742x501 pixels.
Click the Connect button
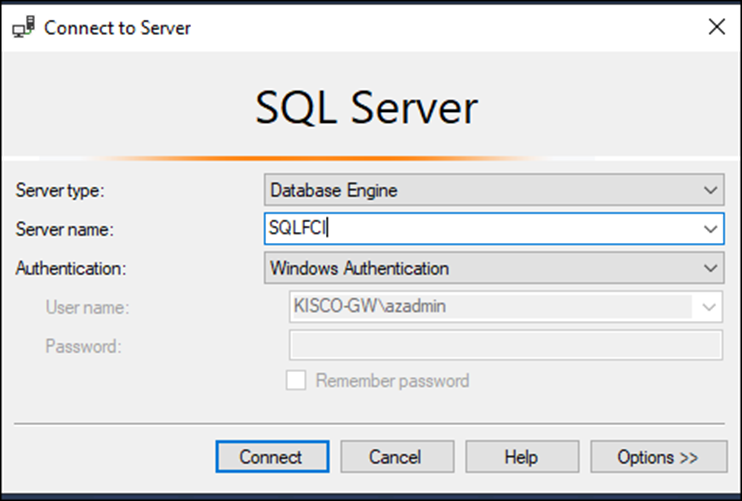pos(272,457)
